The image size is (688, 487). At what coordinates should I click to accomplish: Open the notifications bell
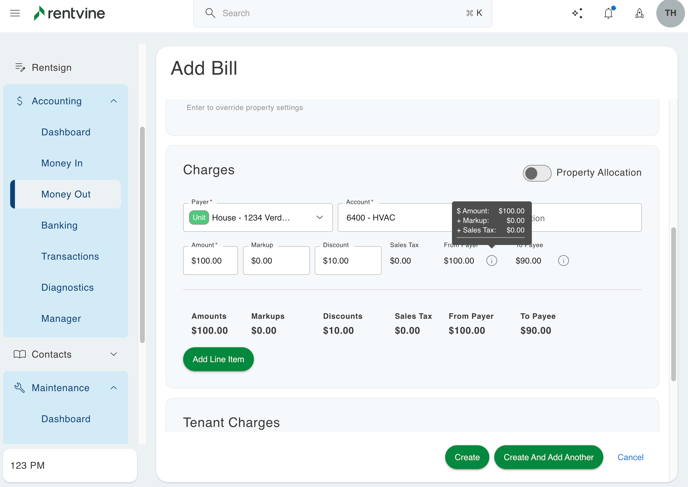click(x=608, y=14)
